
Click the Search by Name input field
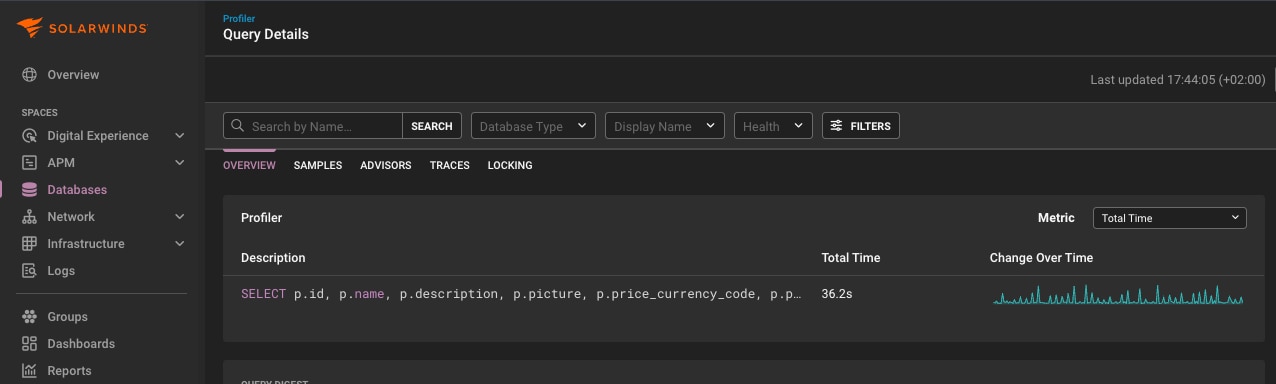(313, 126)
